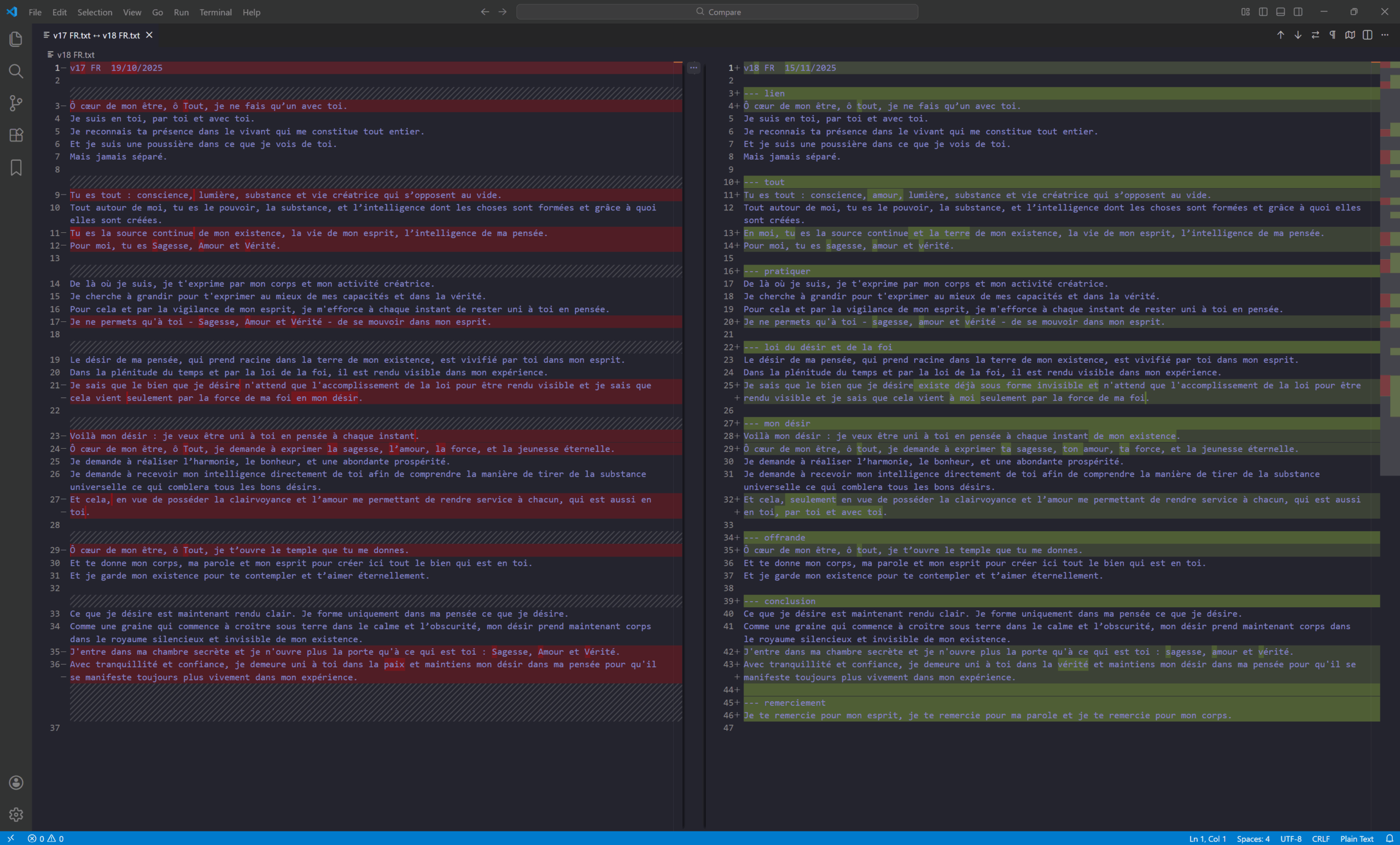This screenshot has width=1400, height=845.
Task: Open Customize Layout menu in title bar
Action: click(x=1245, y=12)
